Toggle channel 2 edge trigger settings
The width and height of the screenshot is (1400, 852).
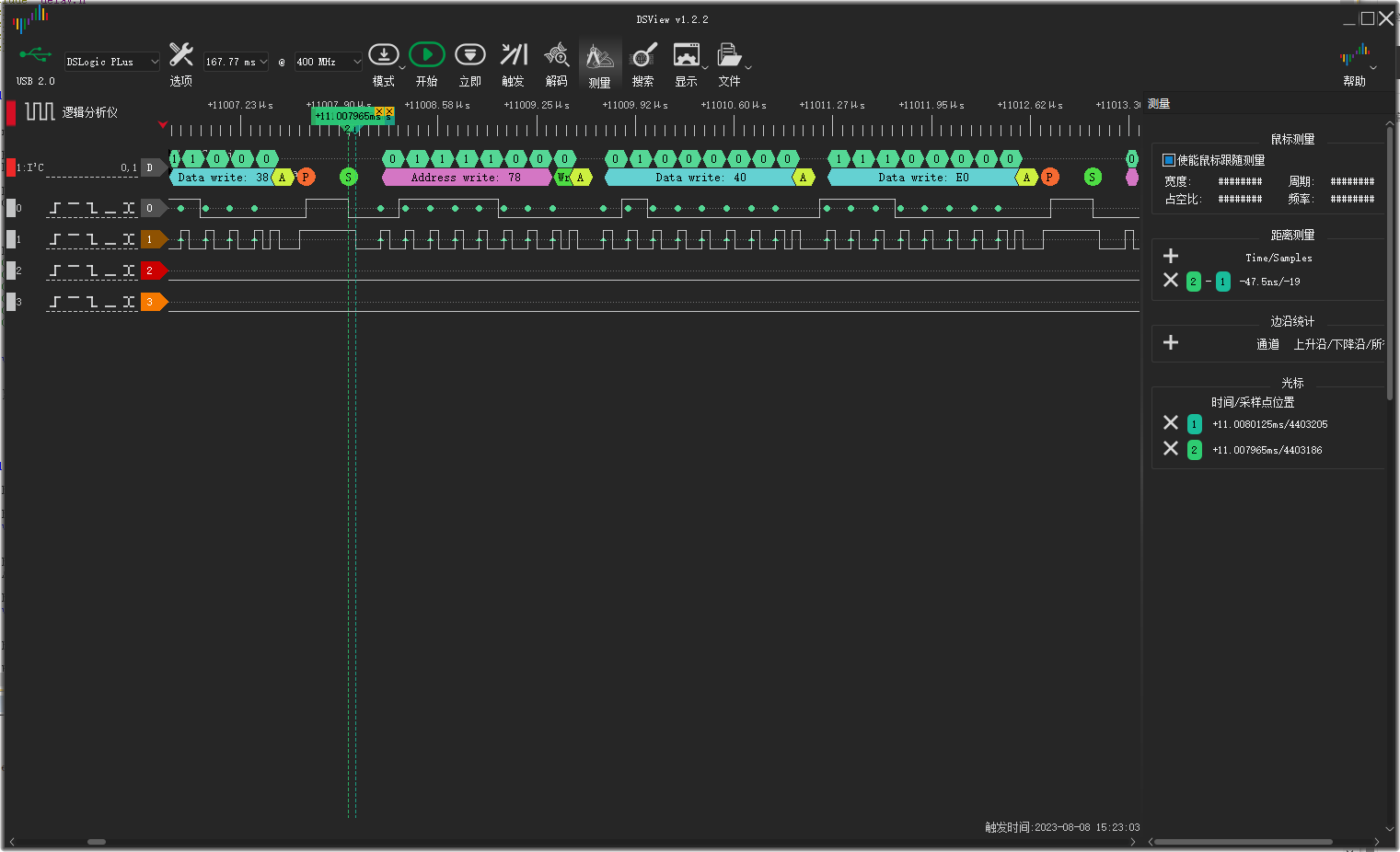click(x=91, y=271)
